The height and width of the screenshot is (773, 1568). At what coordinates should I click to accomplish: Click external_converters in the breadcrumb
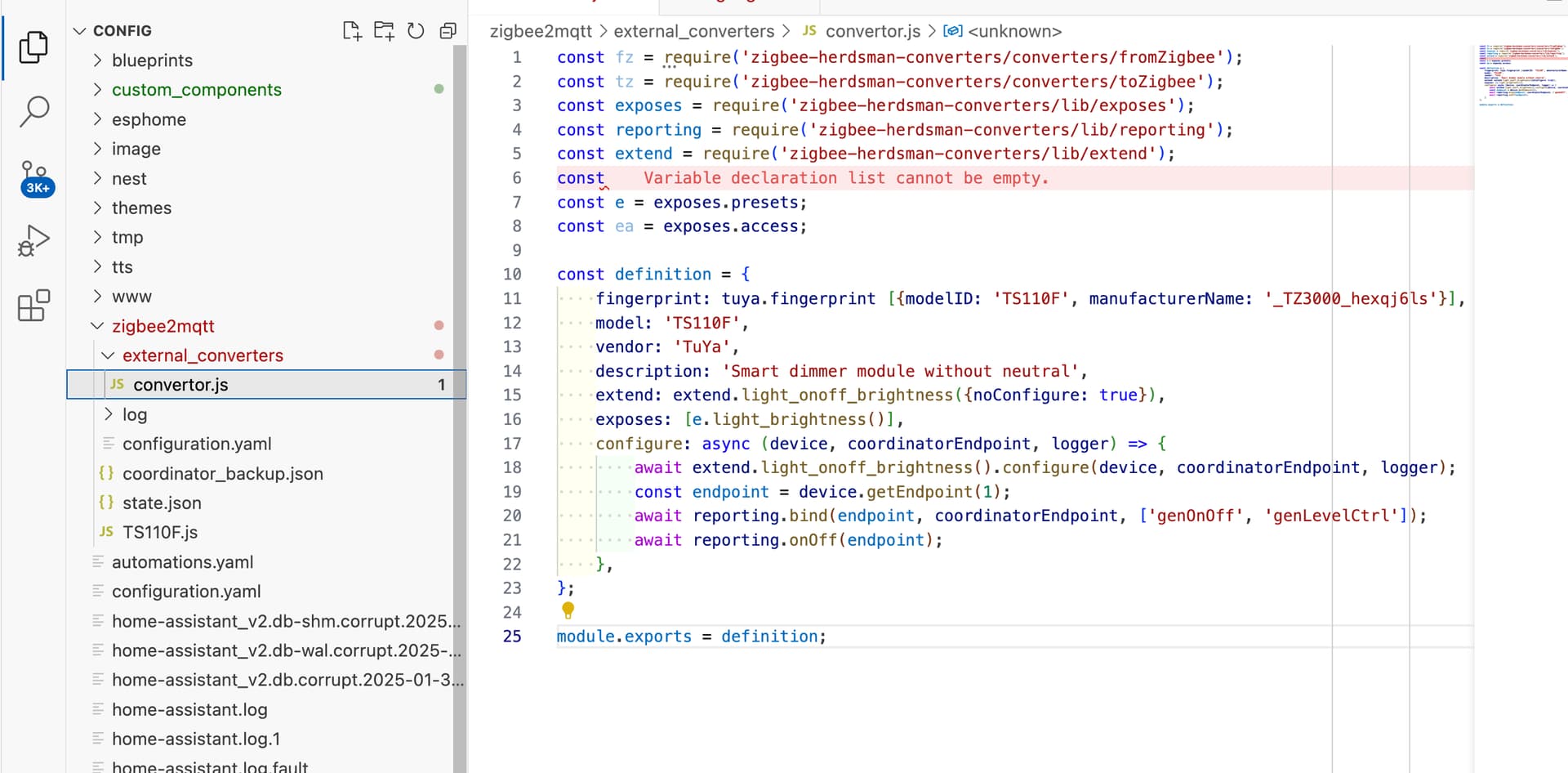pyautogui.click(x=693, y=31)
